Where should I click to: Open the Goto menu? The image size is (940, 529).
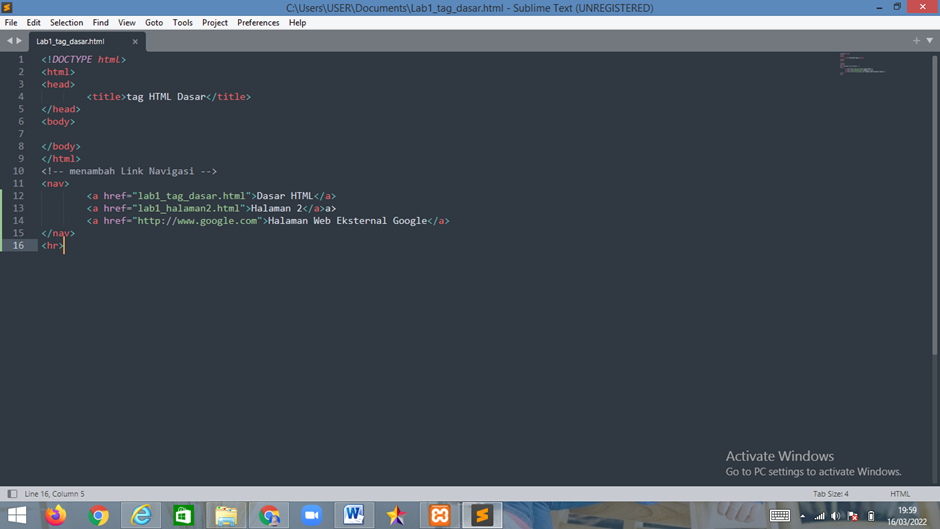(x=154, y=23)
